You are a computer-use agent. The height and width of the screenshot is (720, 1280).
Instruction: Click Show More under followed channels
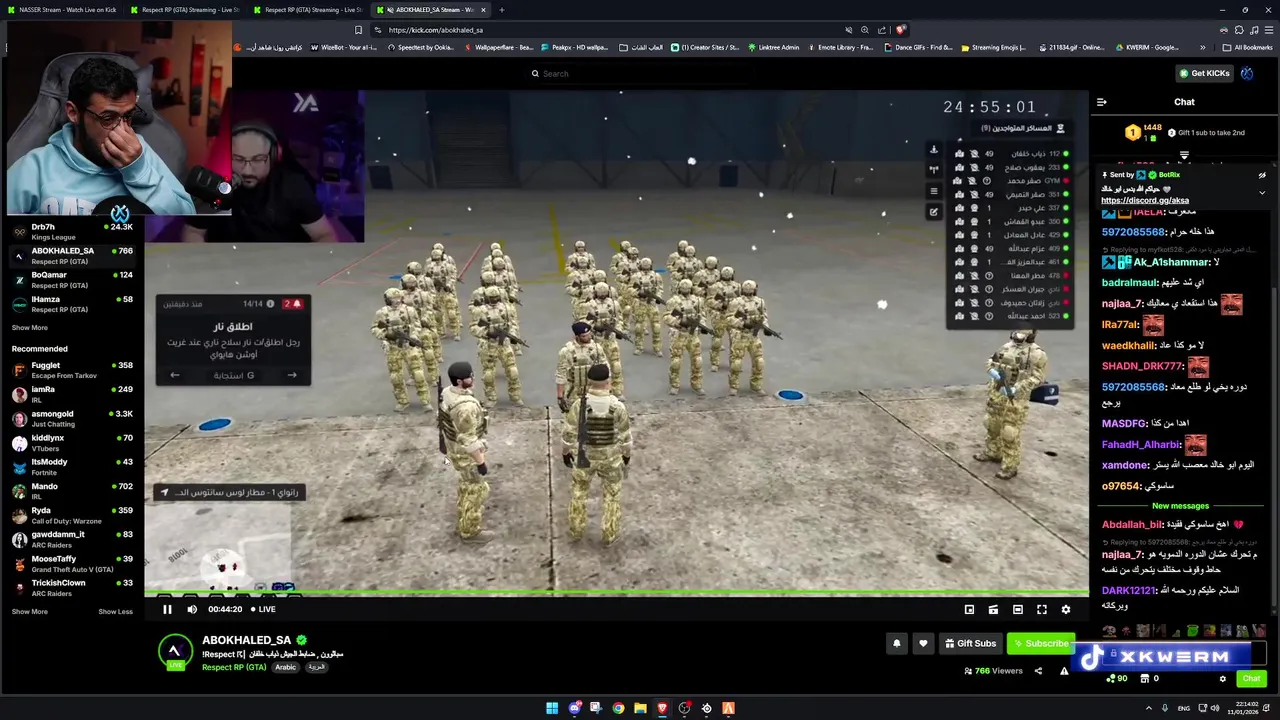tap(29, 328)
